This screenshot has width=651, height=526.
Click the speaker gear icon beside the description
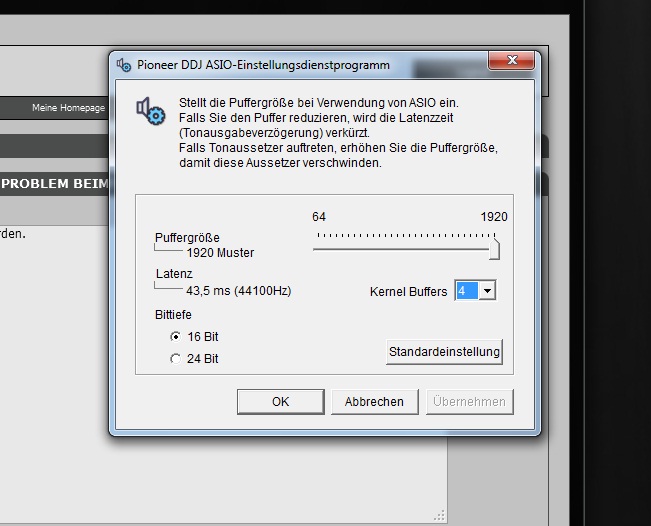(151, 111)
